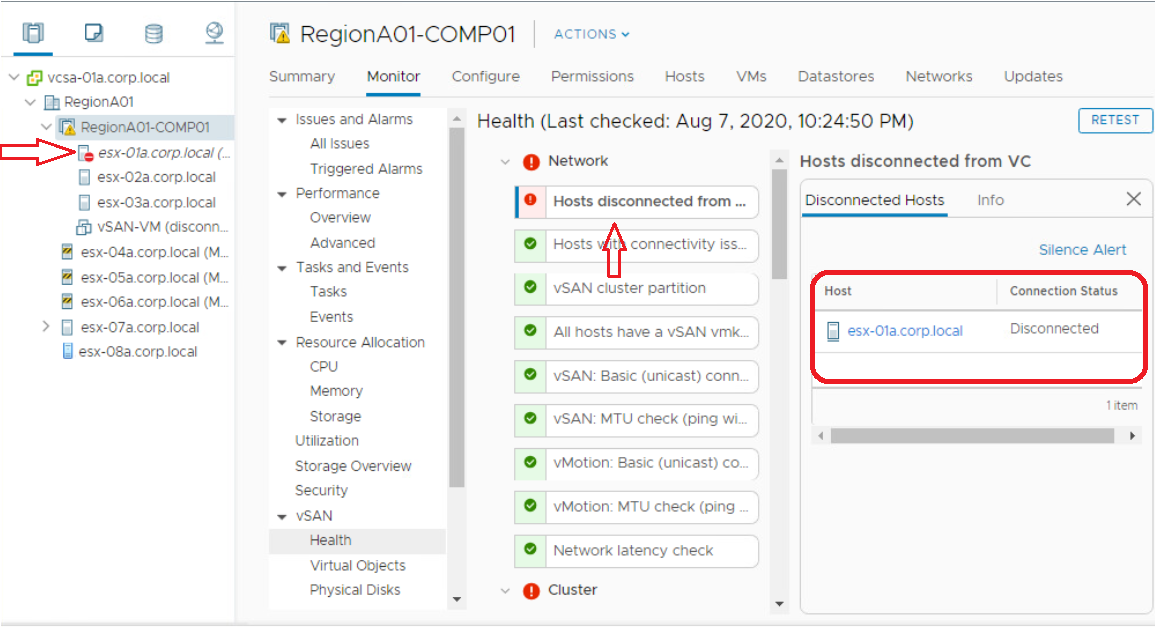Collapse the Network health group
This screenshot has height=628, width=1156.
(x=505, y=161)
